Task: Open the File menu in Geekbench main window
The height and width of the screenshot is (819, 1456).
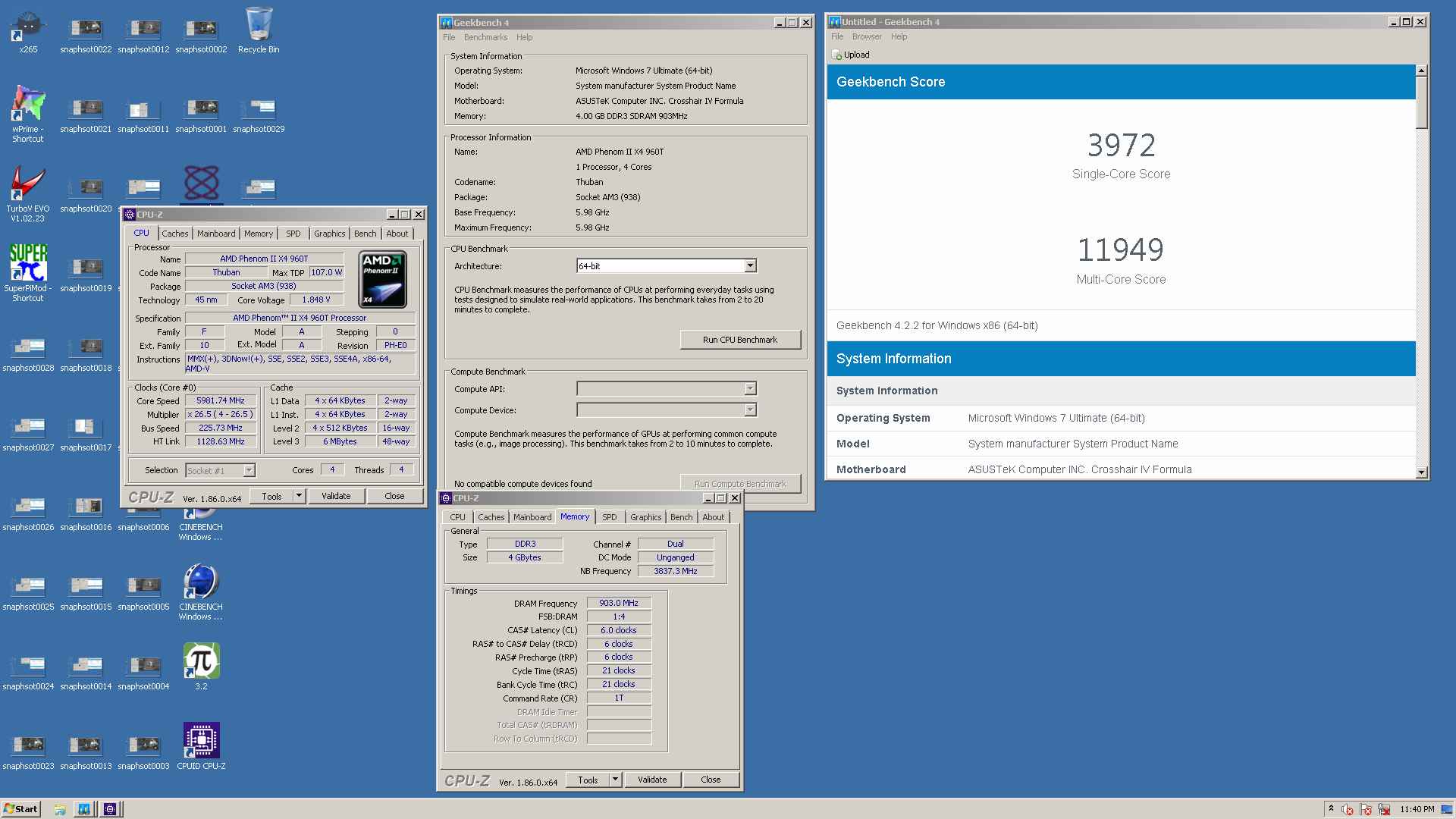Action: tap(449, 37)
